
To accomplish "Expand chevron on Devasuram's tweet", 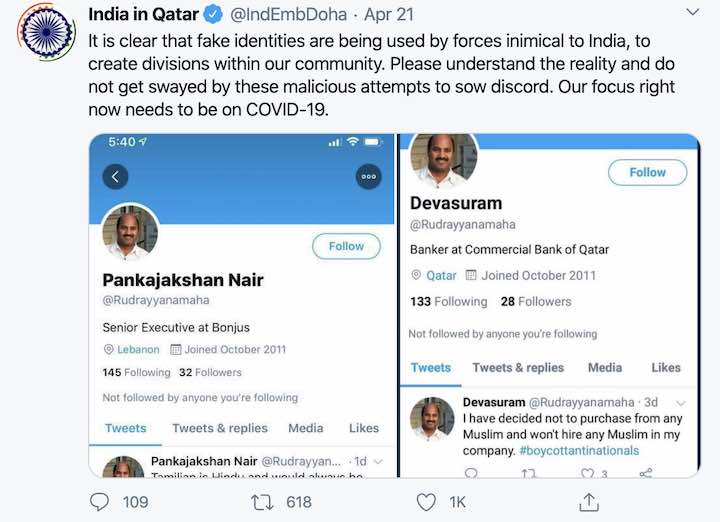I will (681, 402).
